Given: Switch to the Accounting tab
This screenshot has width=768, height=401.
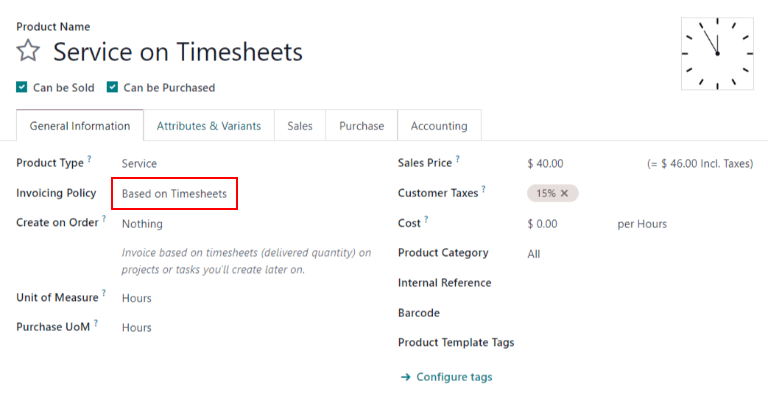Looking at the screenshot, I should 439,126.
